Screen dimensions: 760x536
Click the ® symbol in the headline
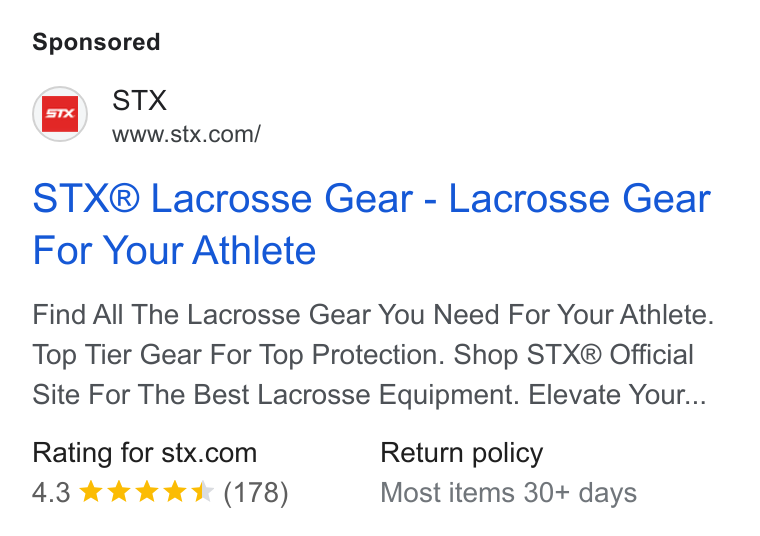point(125,198)
